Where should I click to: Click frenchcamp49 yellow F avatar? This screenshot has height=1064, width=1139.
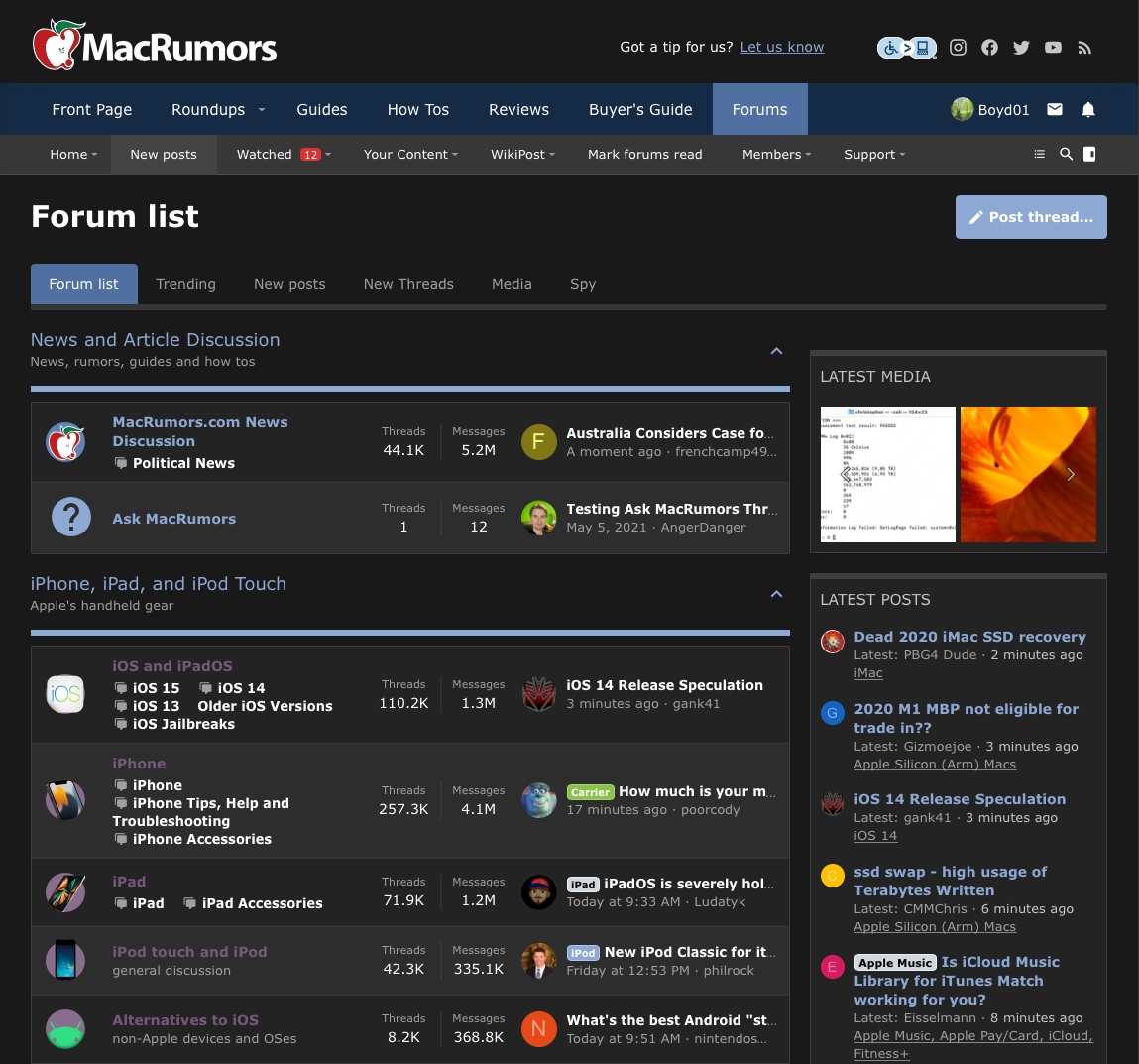(539, 442)
